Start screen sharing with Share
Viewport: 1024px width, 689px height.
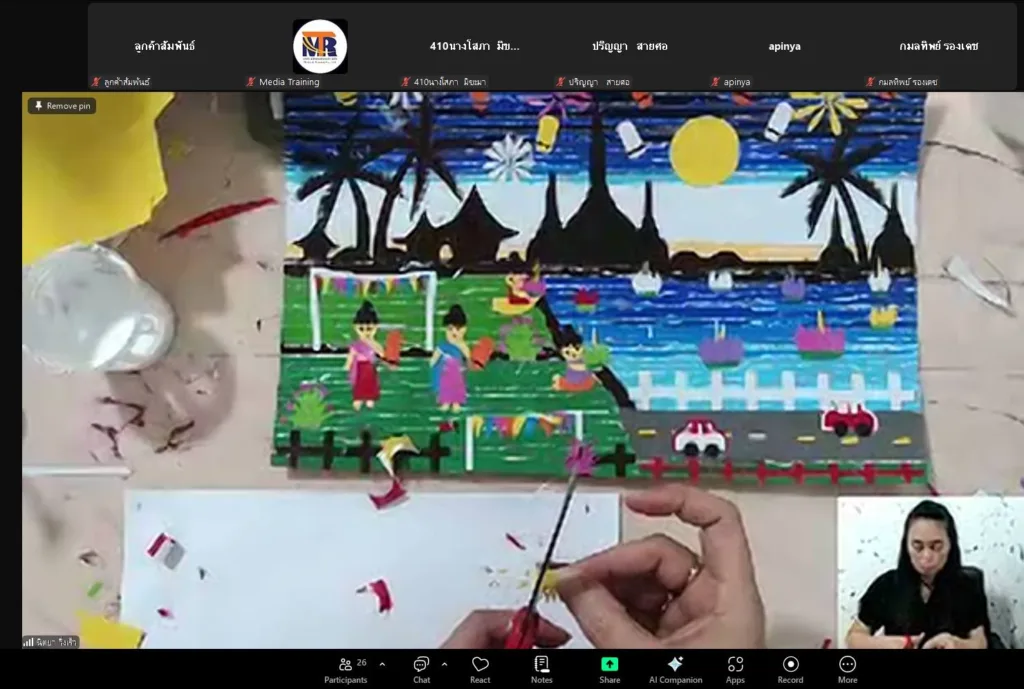(609, 668)
